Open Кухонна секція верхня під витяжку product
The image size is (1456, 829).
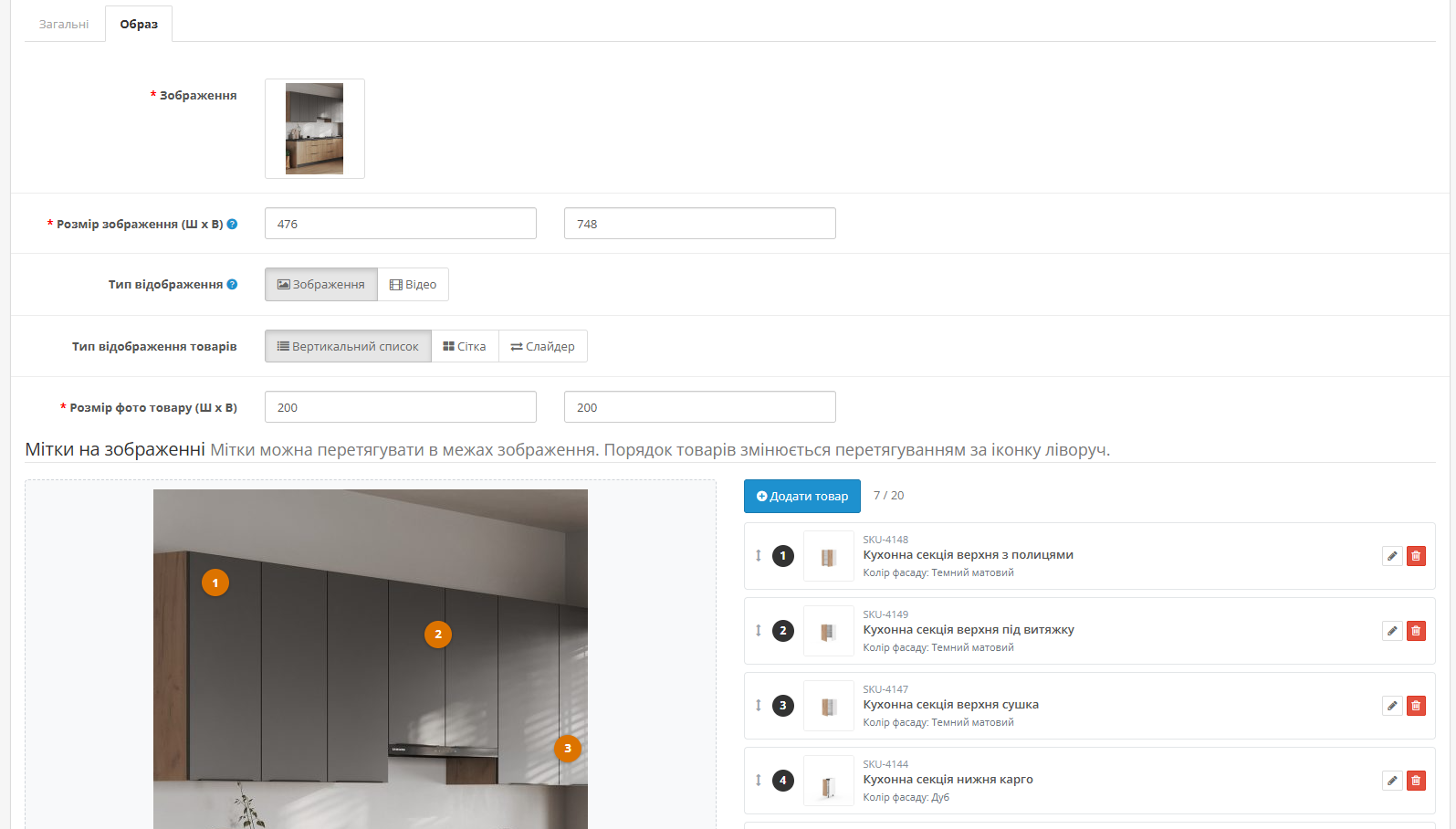(969, 630)
